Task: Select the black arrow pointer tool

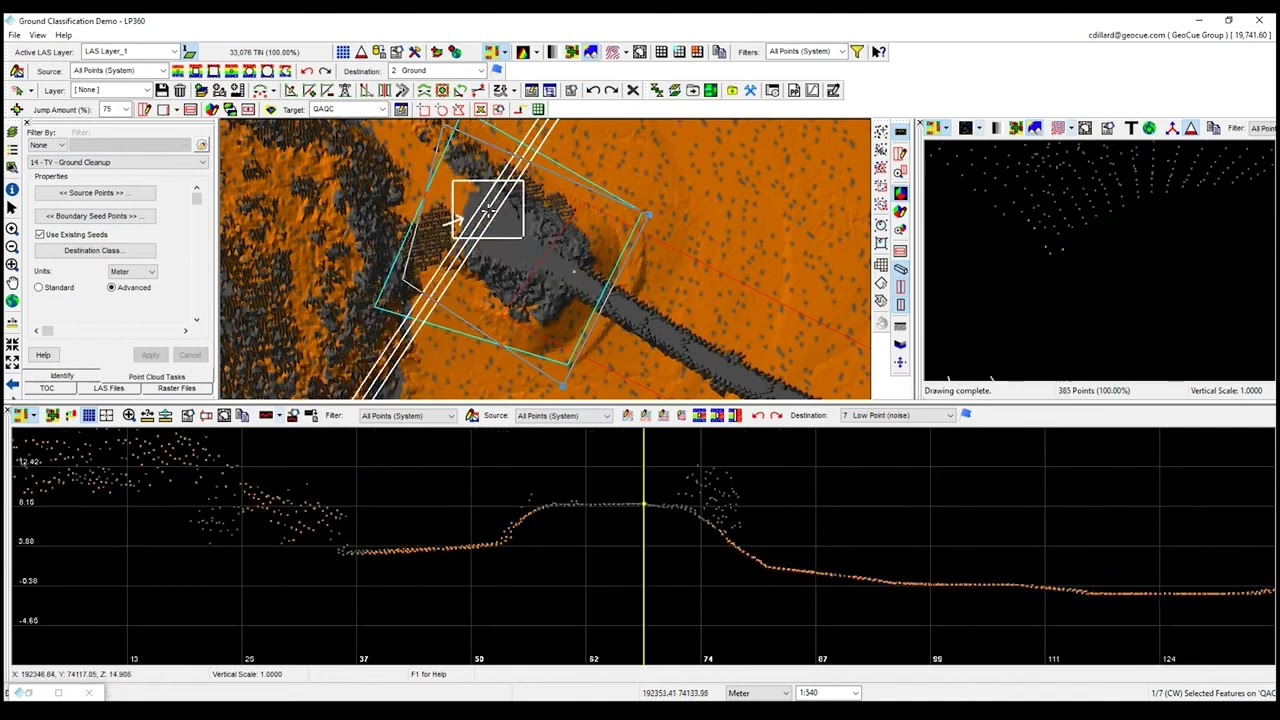Action: pos(12,208)
